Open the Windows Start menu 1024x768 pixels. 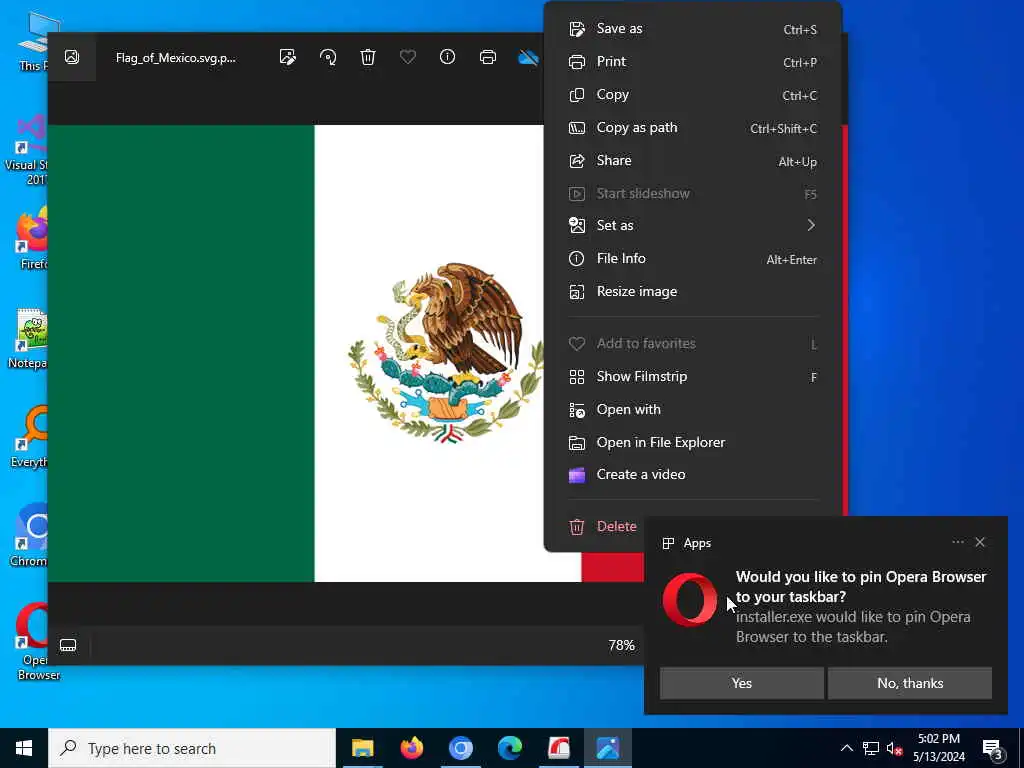point(24,748)
